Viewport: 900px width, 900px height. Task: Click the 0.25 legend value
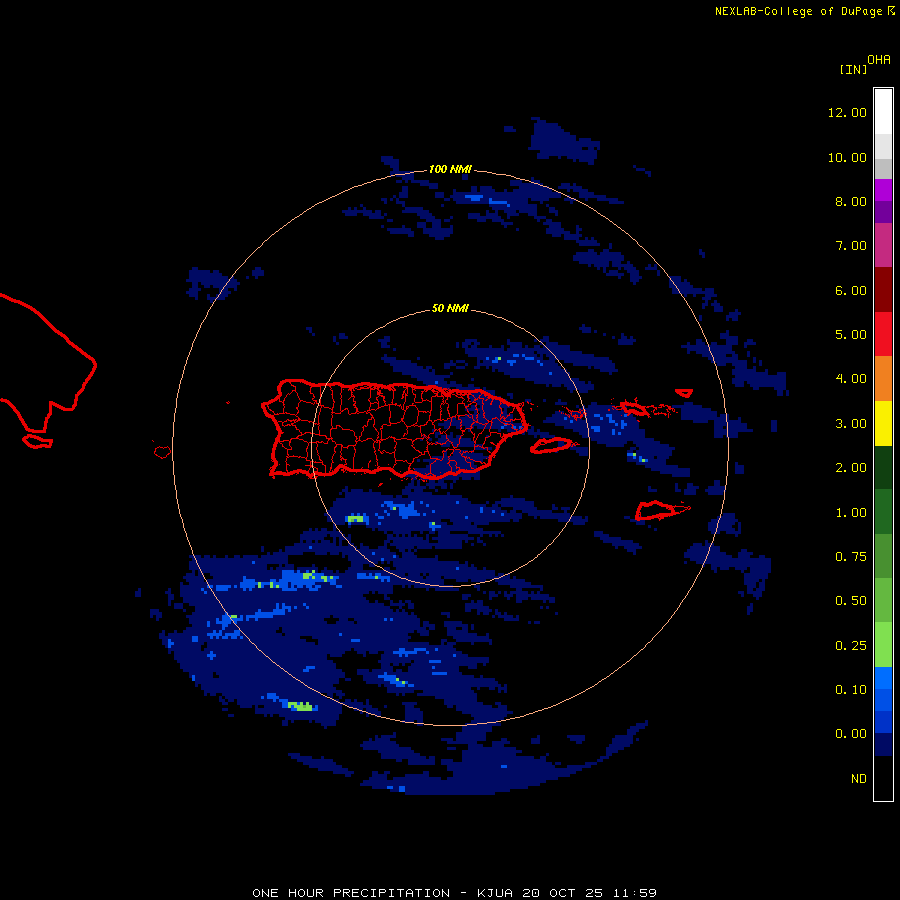point(851,646)
